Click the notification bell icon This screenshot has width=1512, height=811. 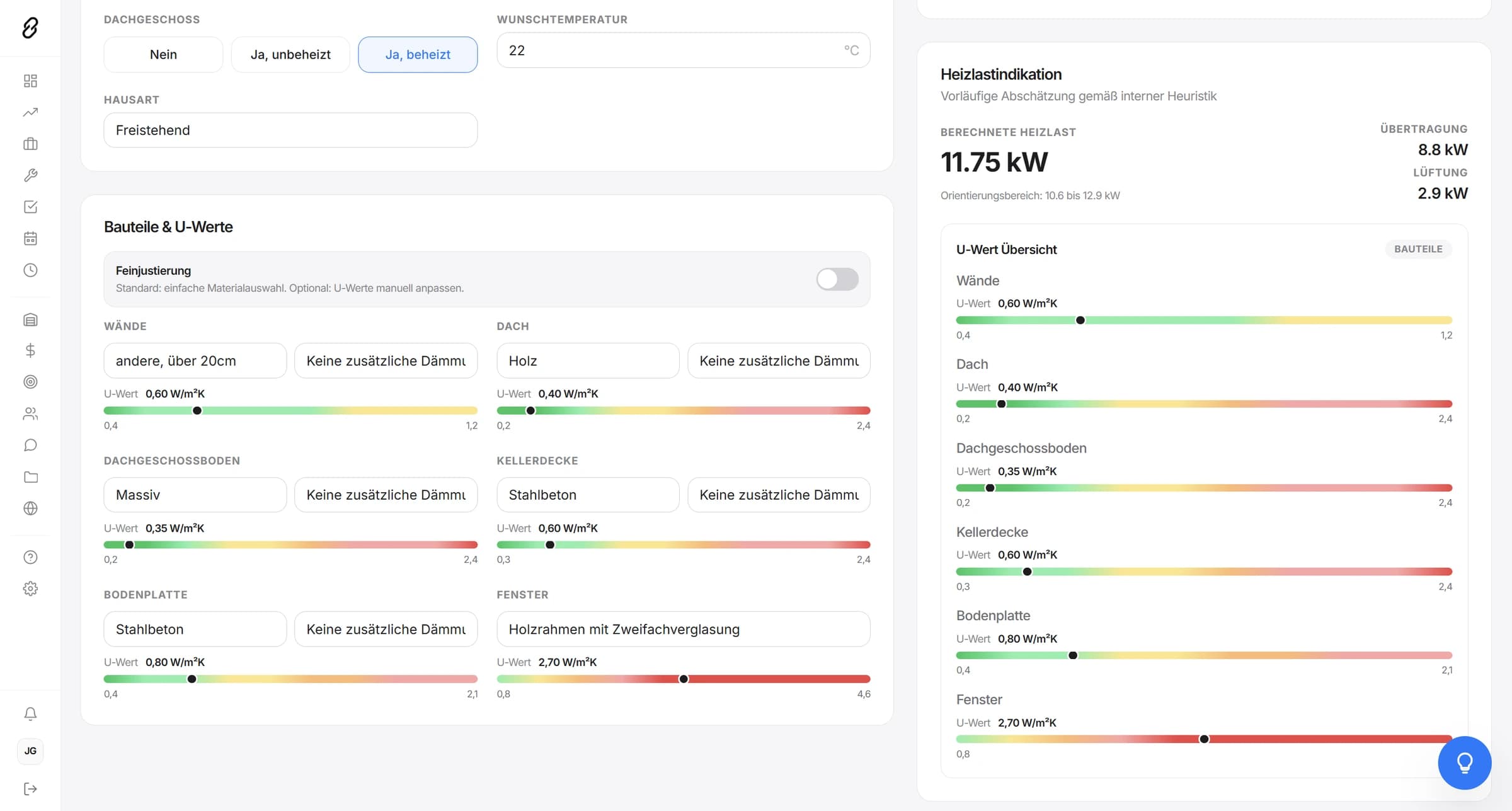pos(30,713)
